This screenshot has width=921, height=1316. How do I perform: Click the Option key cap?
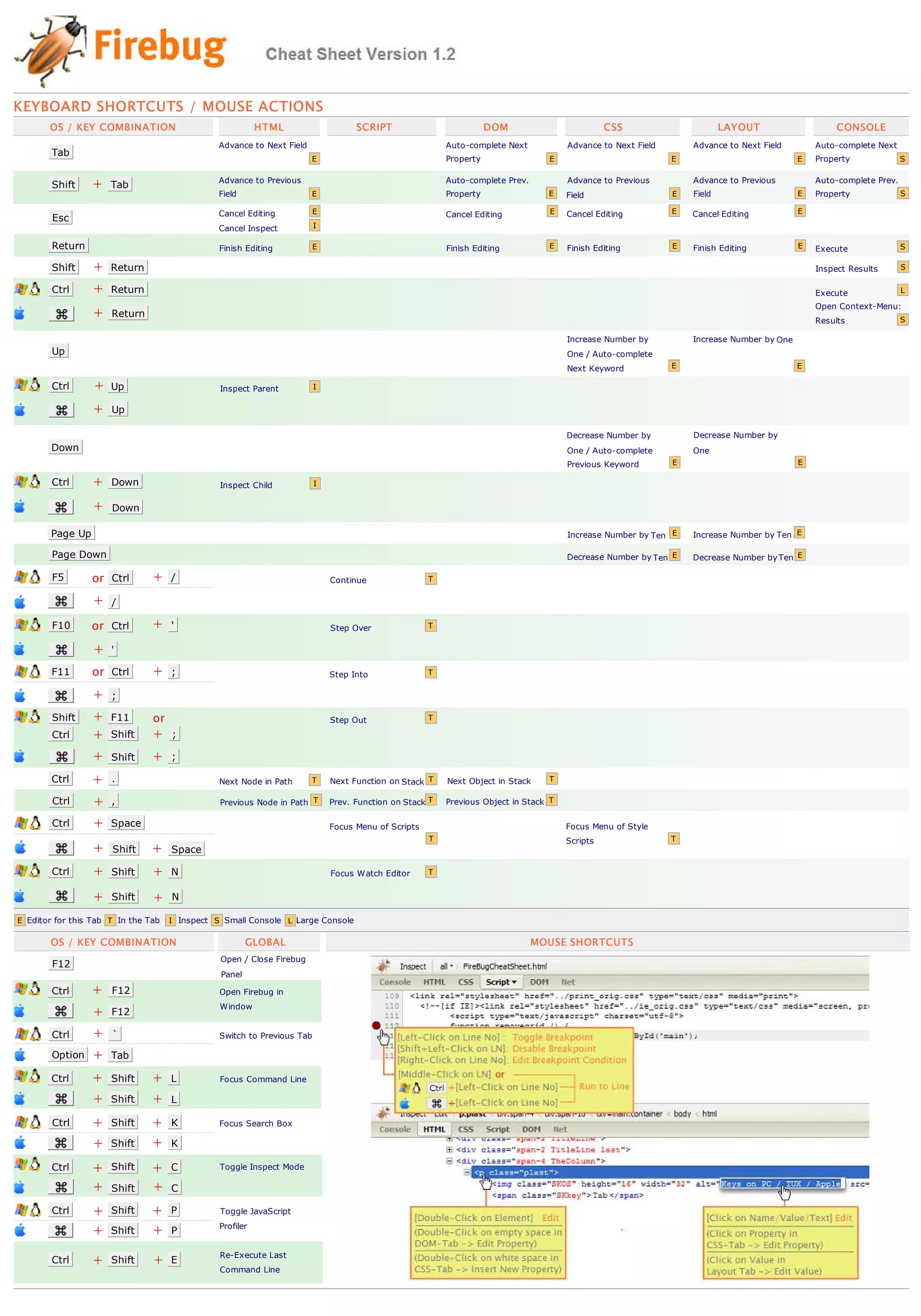pyautogui.click(x=67, y=1055)
